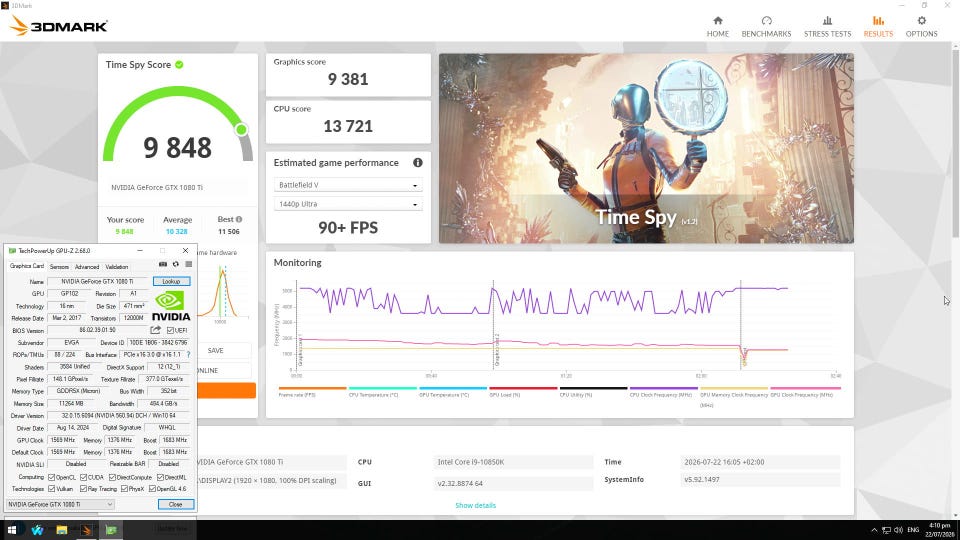Open the STRESS TESTS section
The width and height of the screenshot is (960, 540).
pyautogui.click(x=827, y=27)
